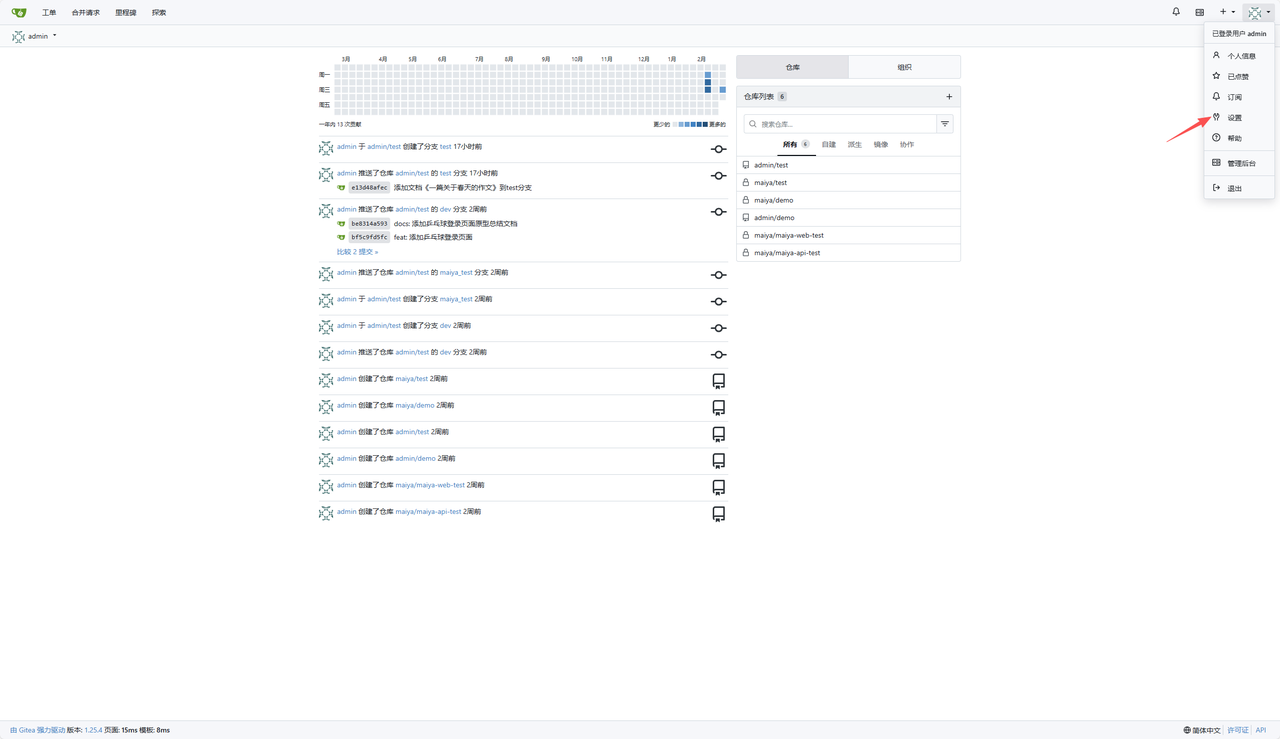Click the search magnifier icon in repository search
Screen dimensions: 1280x739
point(753,124)
